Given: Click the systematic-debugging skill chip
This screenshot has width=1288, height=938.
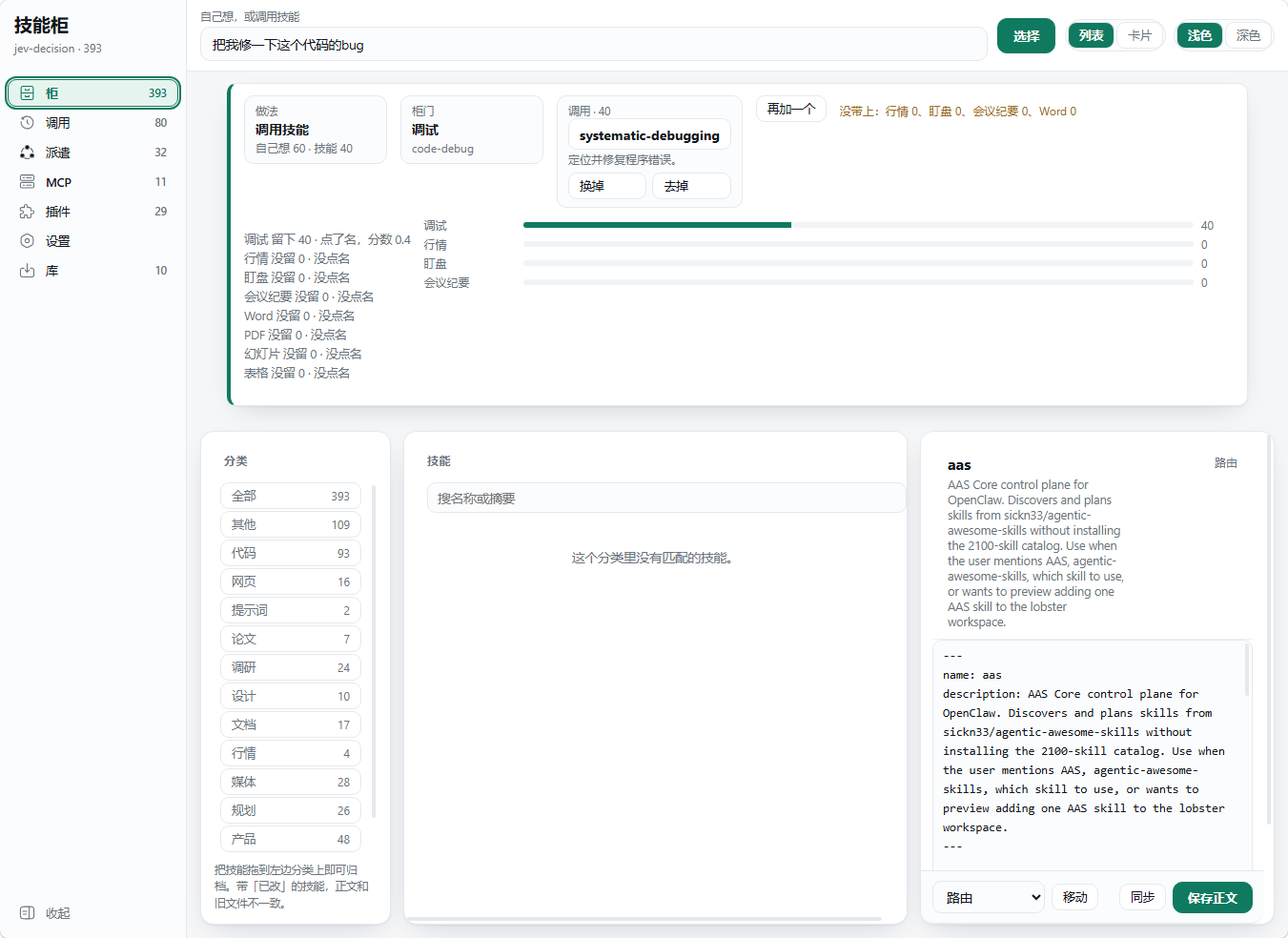Looking at the screenshot, I should coord(649,135).
